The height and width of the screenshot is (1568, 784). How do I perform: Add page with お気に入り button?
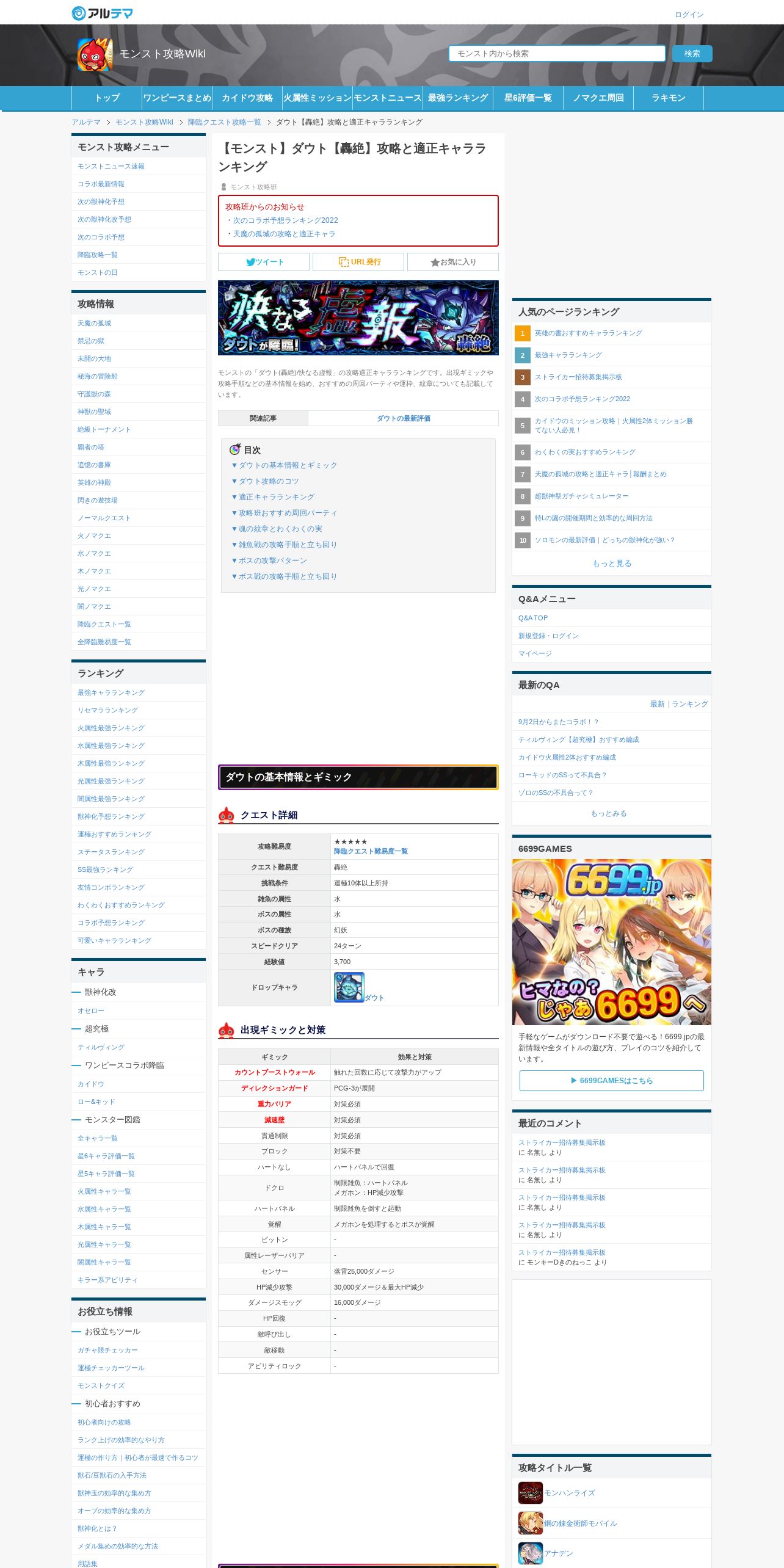click(x=452, y=262)
